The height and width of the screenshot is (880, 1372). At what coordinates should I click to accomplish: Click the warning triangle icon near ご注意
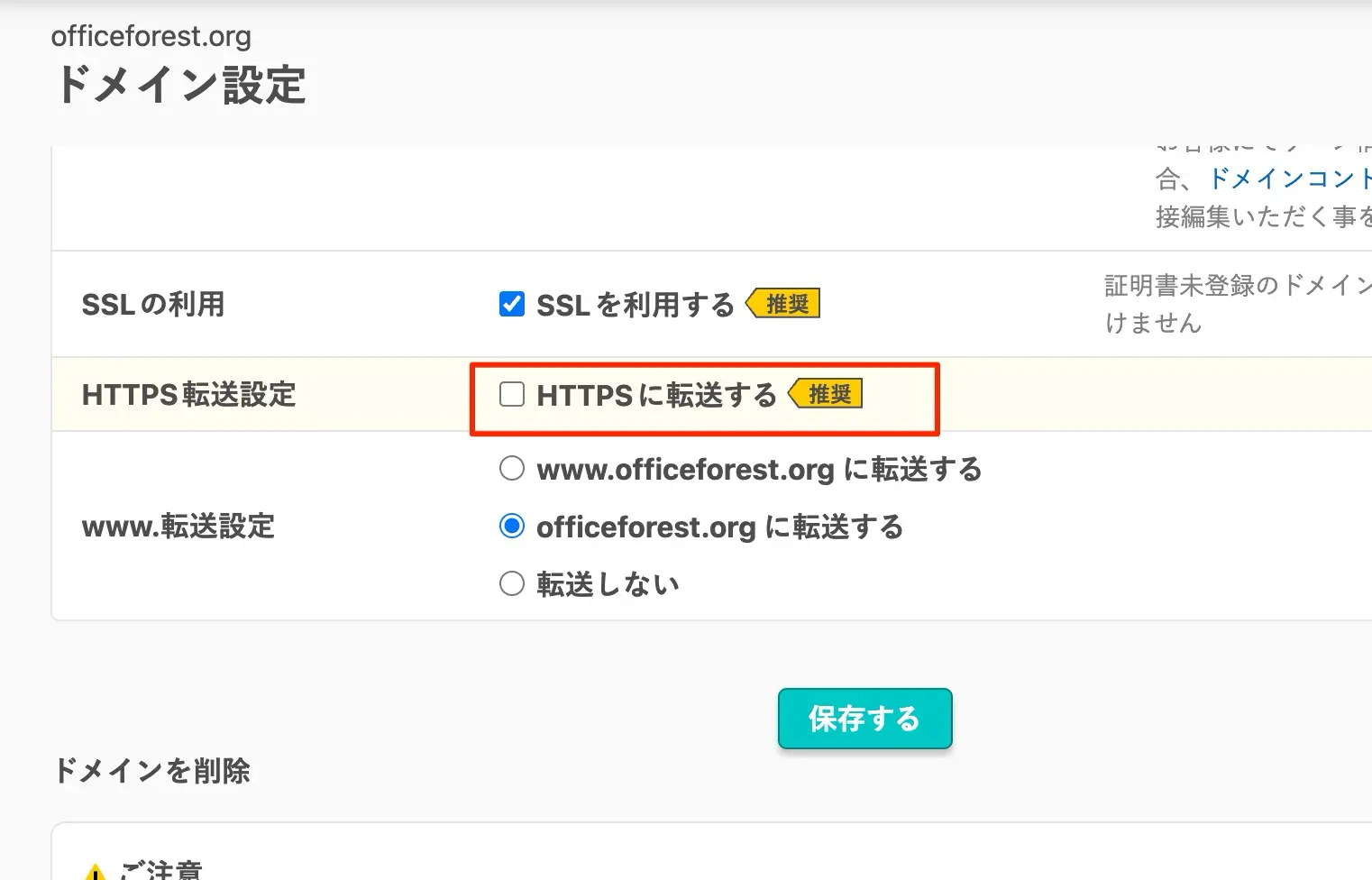pos(94,872)
